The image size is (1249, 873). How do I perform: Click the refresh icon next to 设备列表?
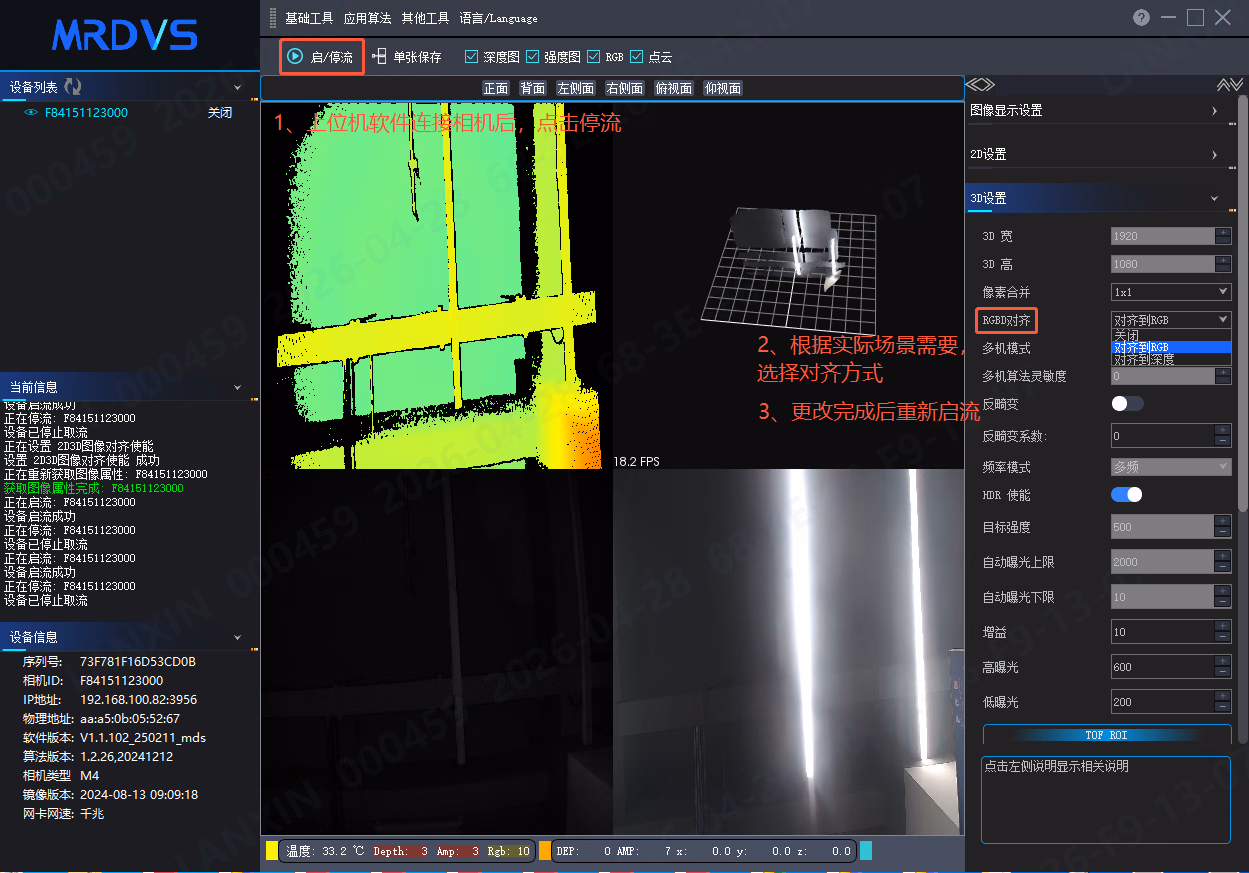(x=73, y=87)
